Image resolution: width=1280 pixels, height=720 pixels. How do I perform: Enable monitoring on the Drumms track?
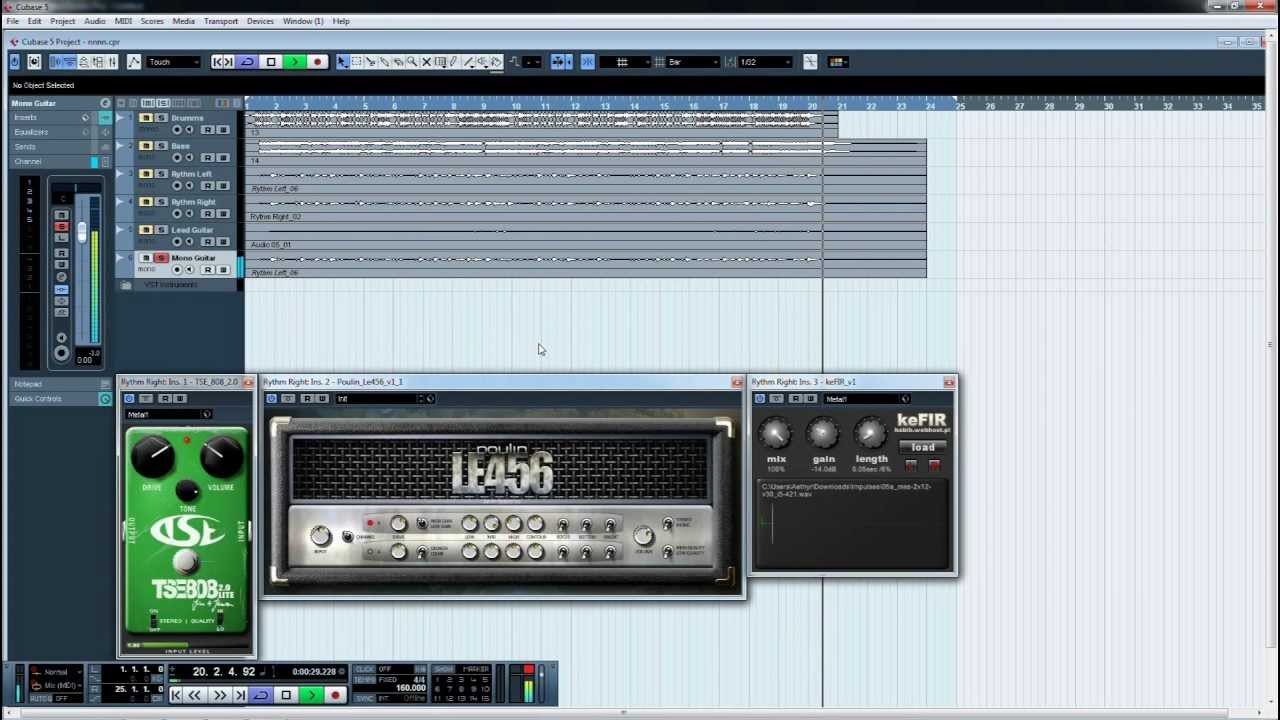pyautogui.click(x=189, y=130)
